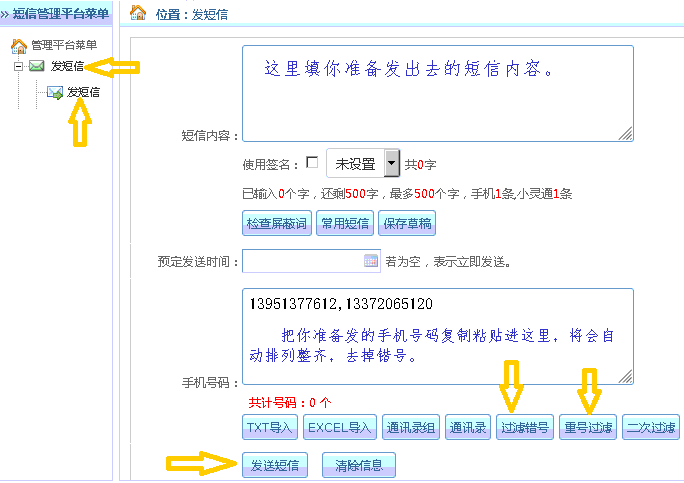
Task: Save draft with 保存草稿 button
Action: click(x=405, y=223)
